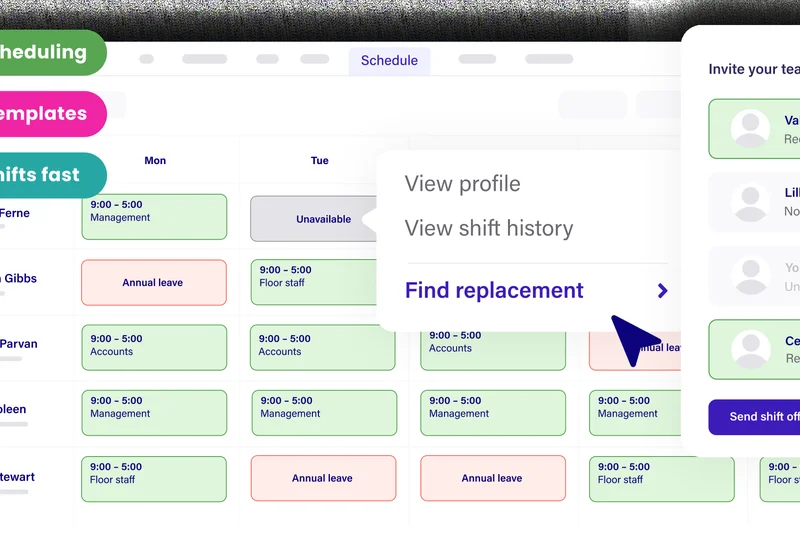Screen dimensions: 800x533
Task: Choose View shift history option
Action: coord(488,228)
